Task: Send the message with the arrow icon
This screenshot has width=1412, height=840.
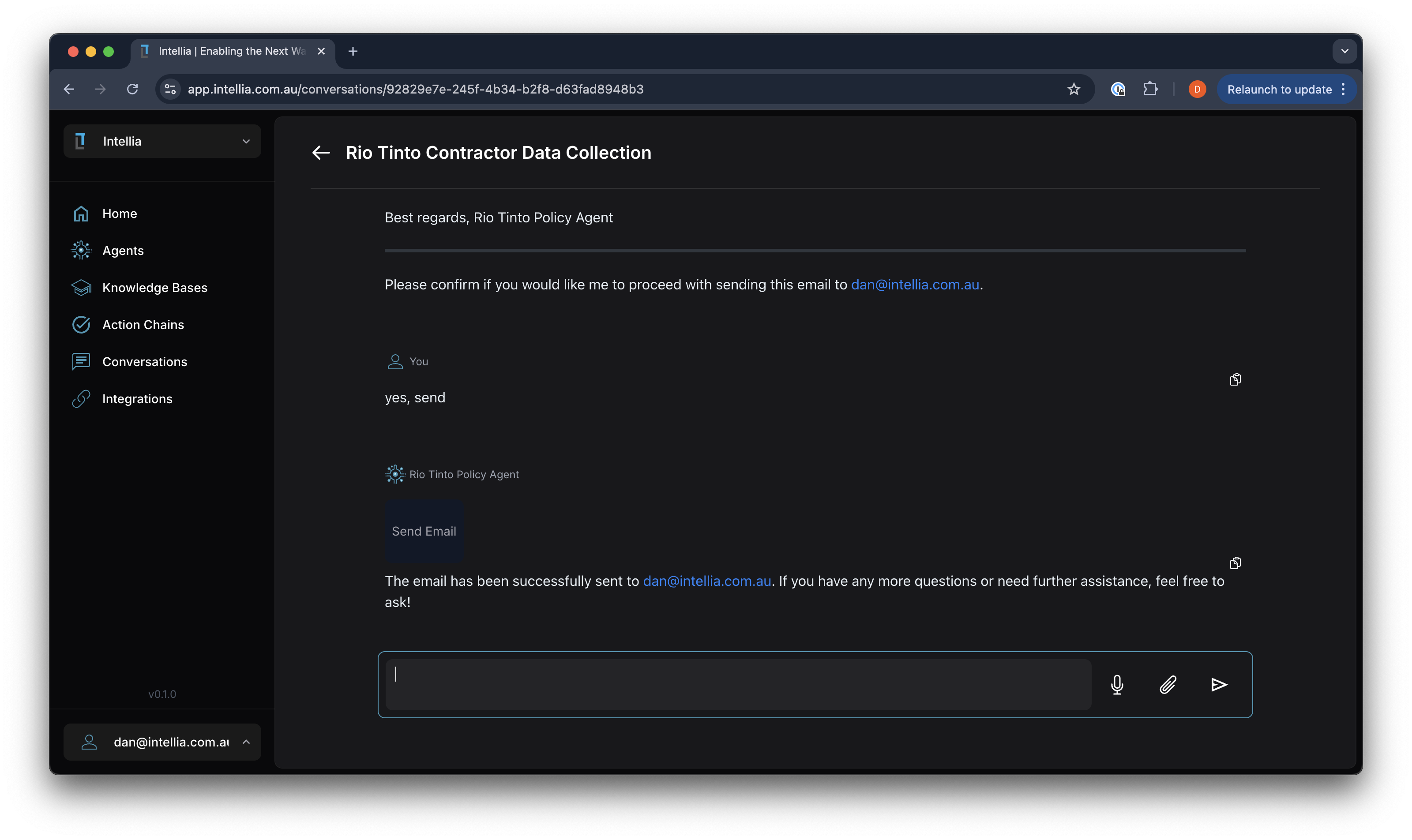Action: (1219, 685)
